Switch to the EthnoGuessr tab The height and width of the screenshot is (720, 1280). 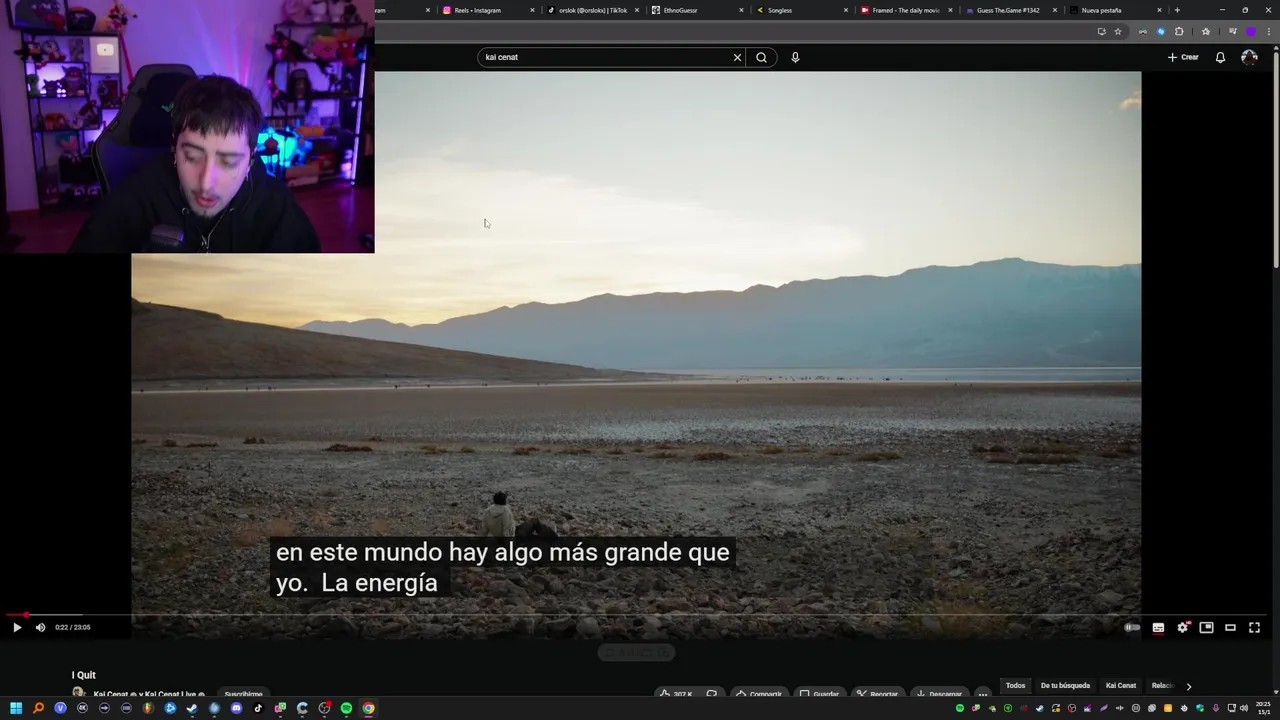click(697, 10)
